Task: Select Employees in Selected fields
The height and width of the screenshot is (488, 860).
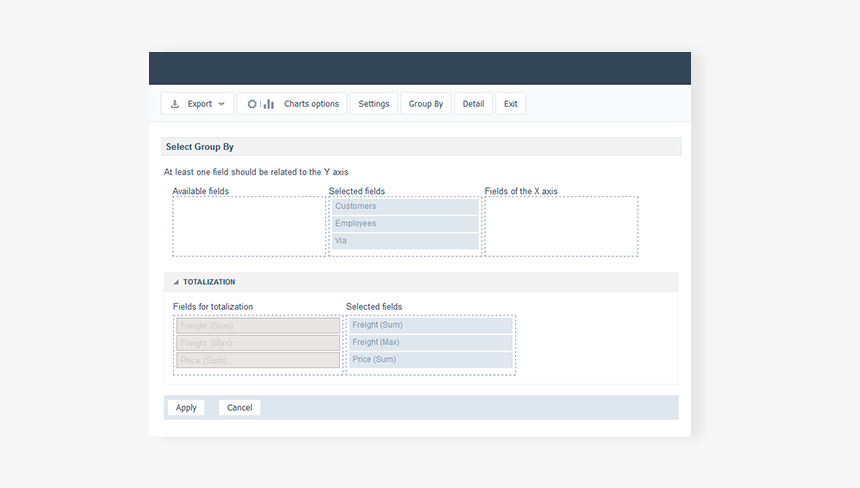Action: 405,224
